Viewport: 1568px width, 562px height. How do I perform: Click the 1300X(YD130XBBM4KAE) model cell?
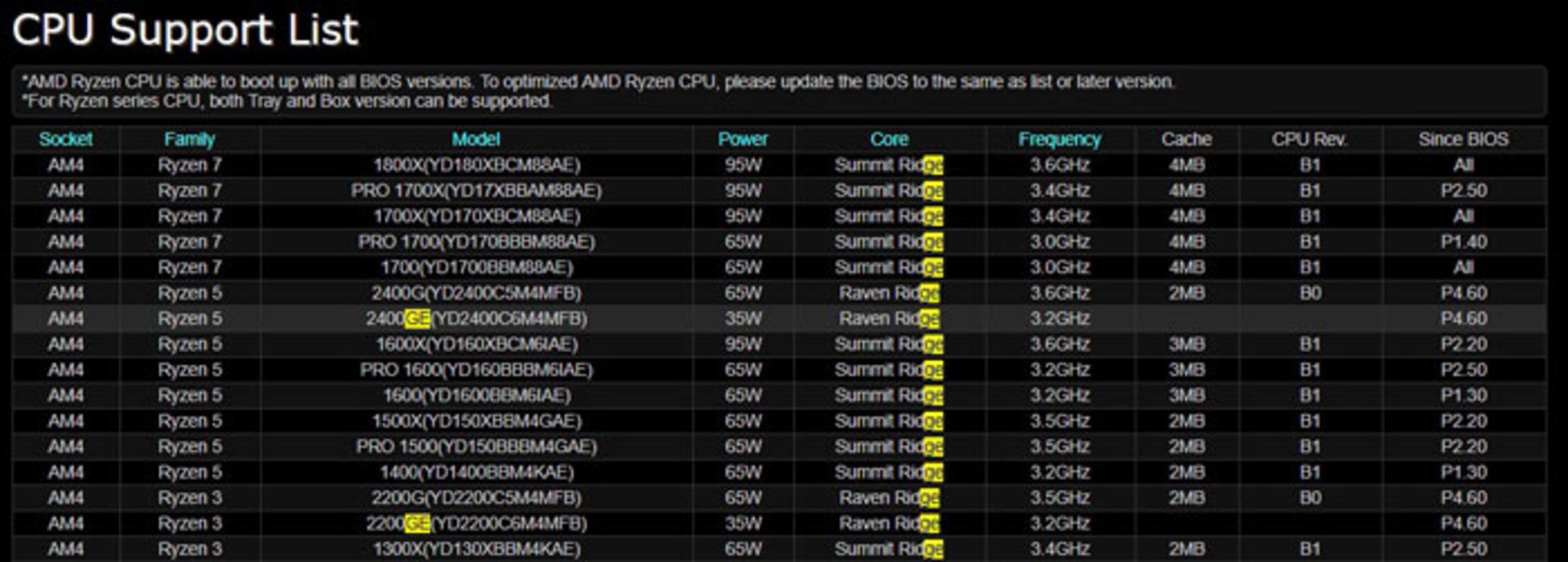point(476,549)
